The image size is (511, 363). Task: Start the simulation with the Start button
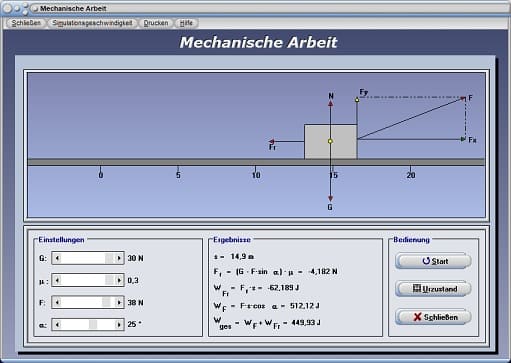(433, 261)
